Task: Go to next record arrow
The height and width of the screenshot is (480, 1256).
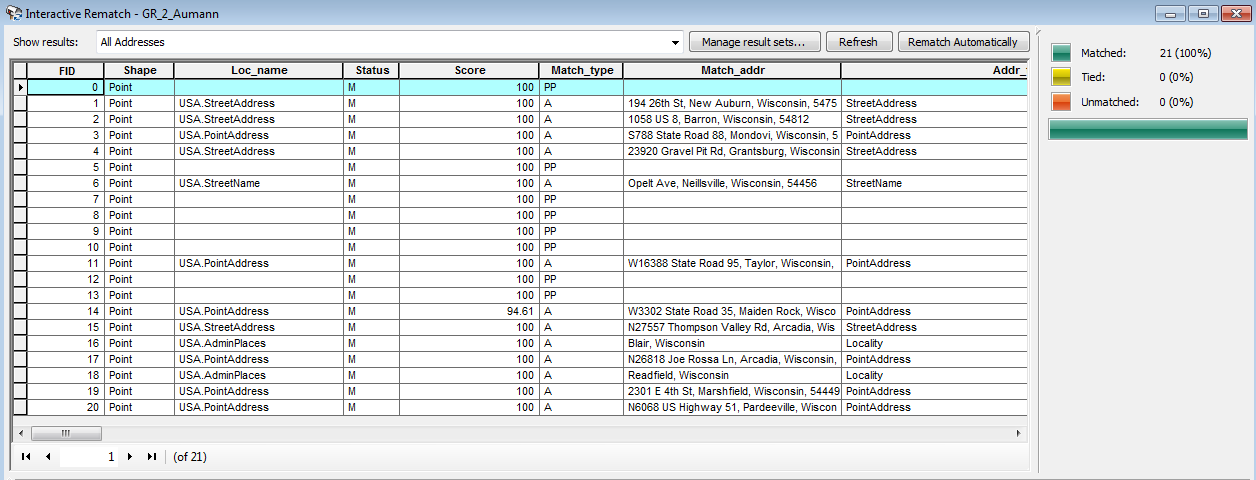Action: (129, 456)
